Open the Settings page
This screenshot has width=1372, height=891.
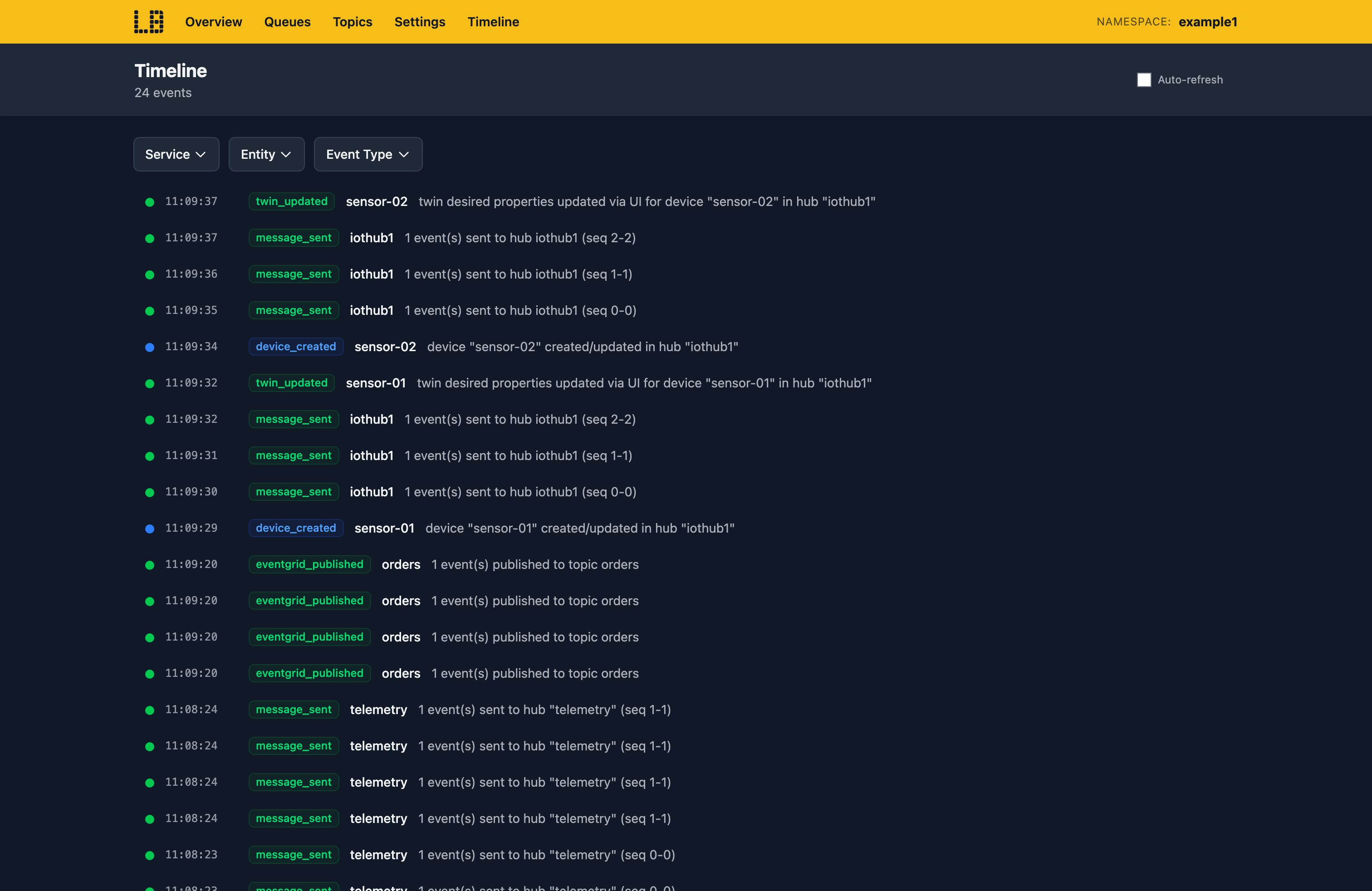[420, 22]
